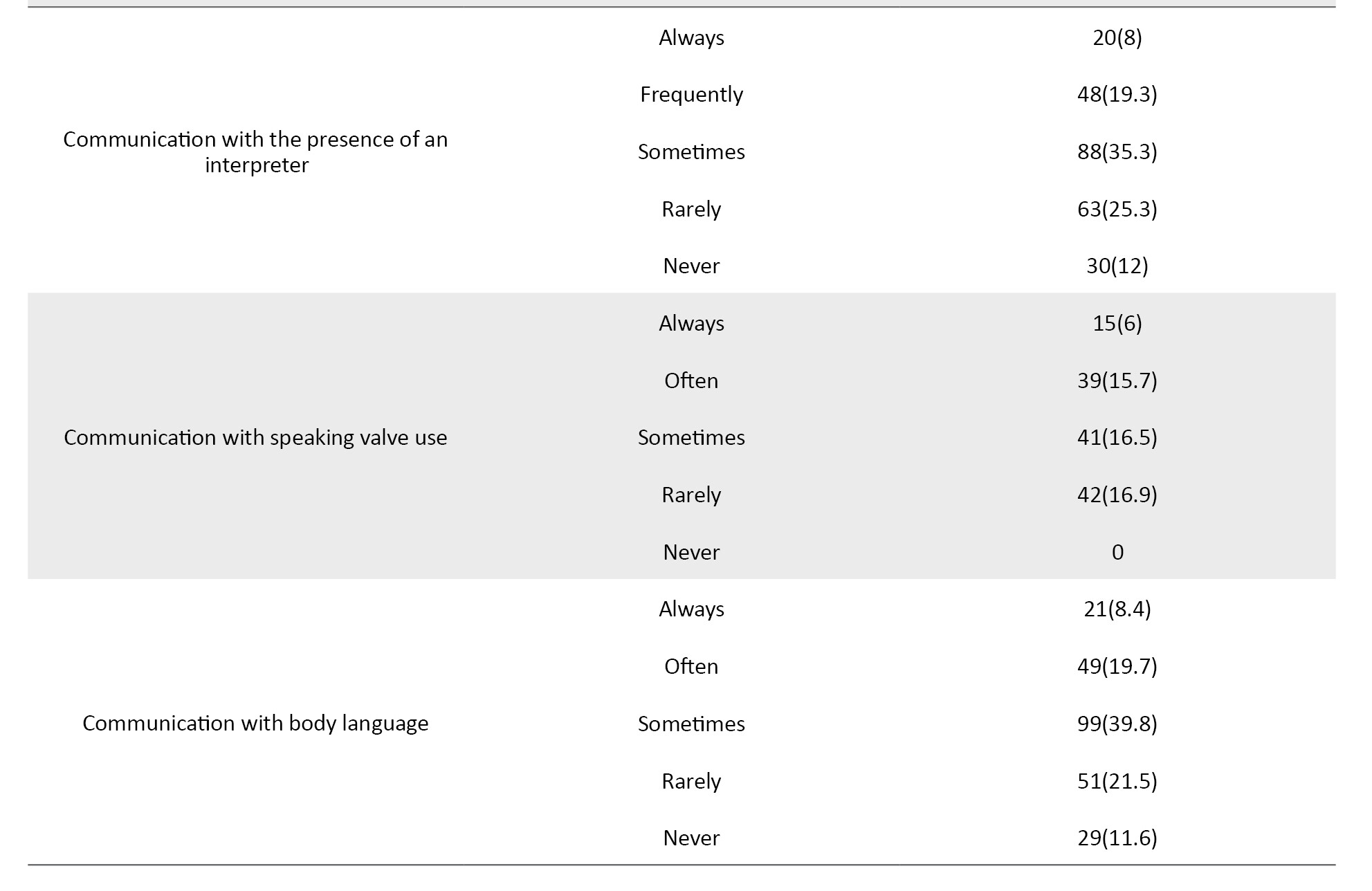Select the 48(19.3) cell
The width and height of the screenshot is (1372, 891).
point(1117,95)
